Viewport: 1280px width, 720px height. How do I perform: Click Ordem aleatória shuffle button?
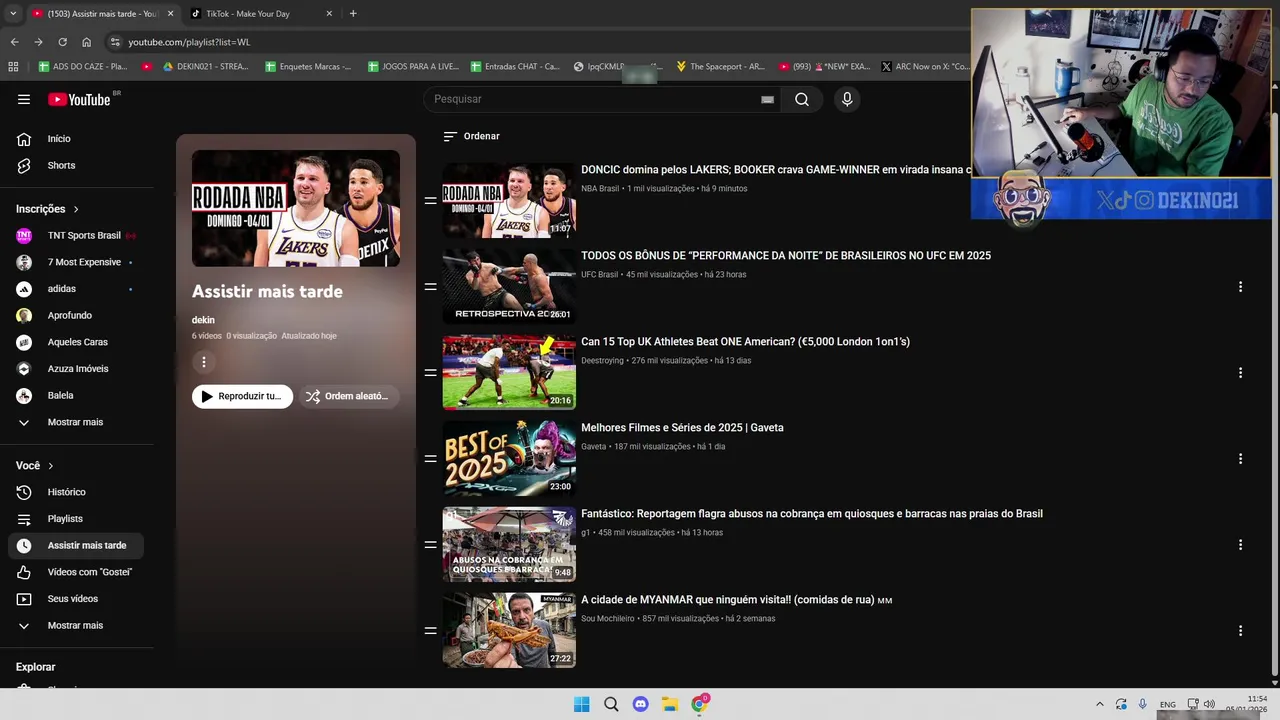(348, 396)
